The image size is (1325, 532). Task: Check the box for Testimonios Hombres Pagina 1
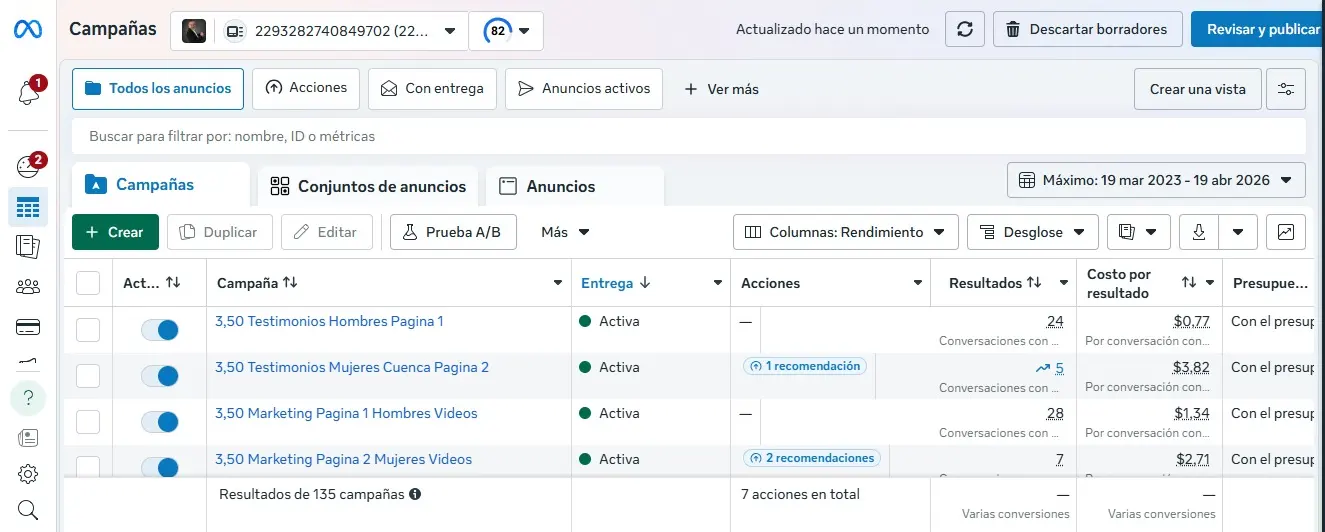88,330
